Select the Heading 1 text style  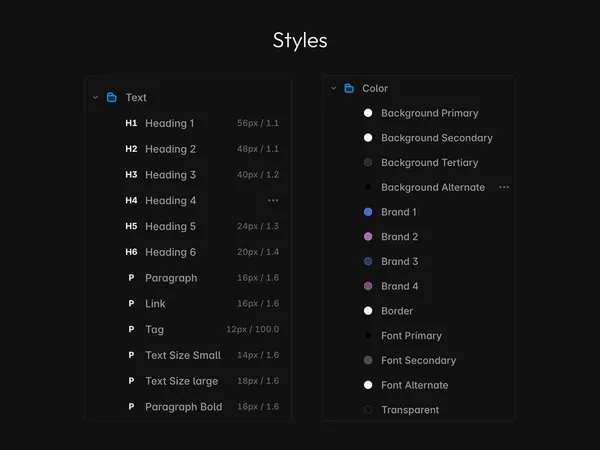tap(170, 123)
